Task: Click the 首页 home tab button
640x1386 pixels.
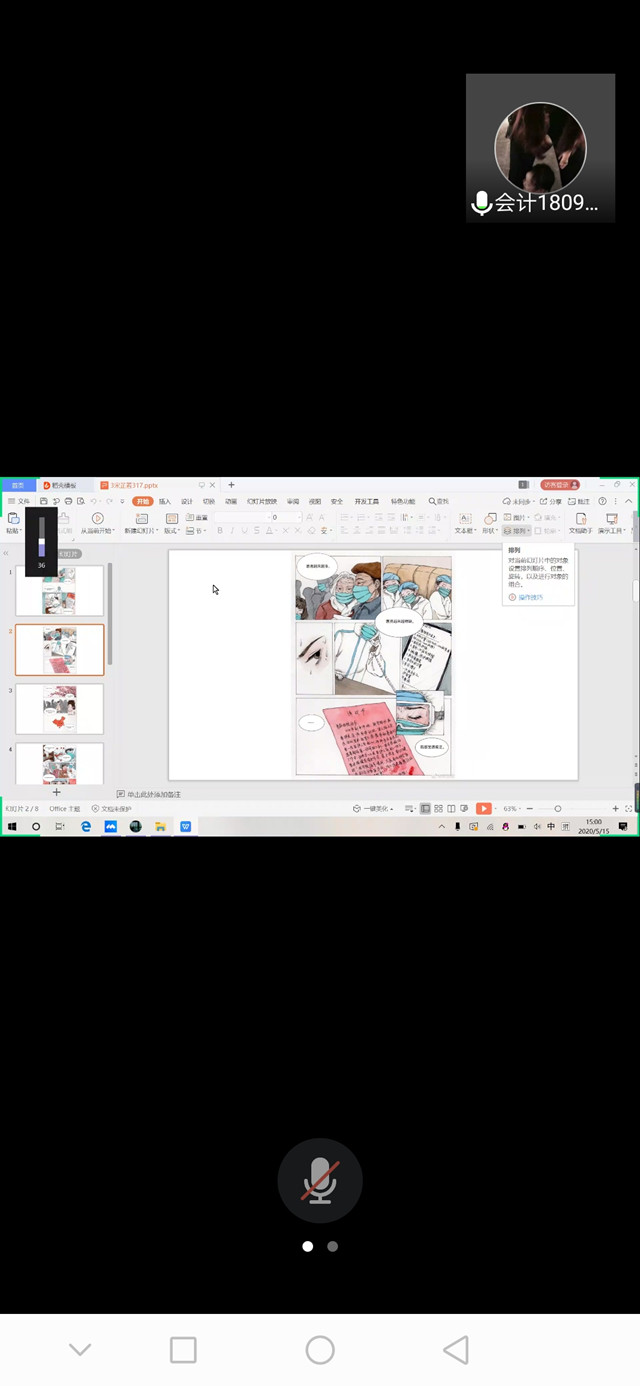Action: tap(18, 485)
